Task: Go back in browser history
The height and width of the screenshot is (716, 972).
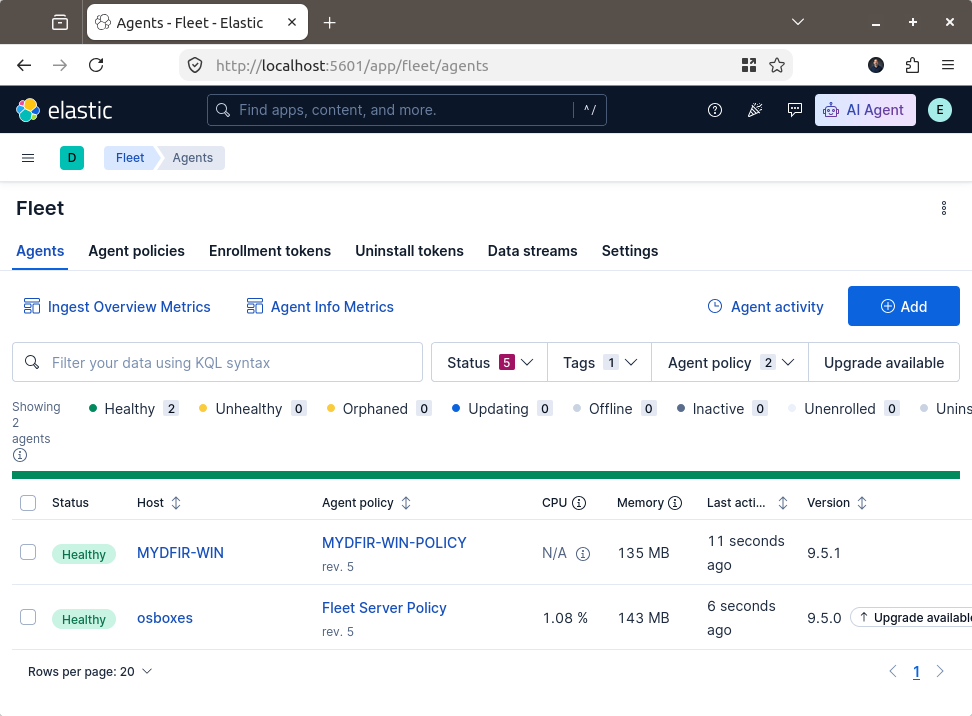Action: click(24, 65)
